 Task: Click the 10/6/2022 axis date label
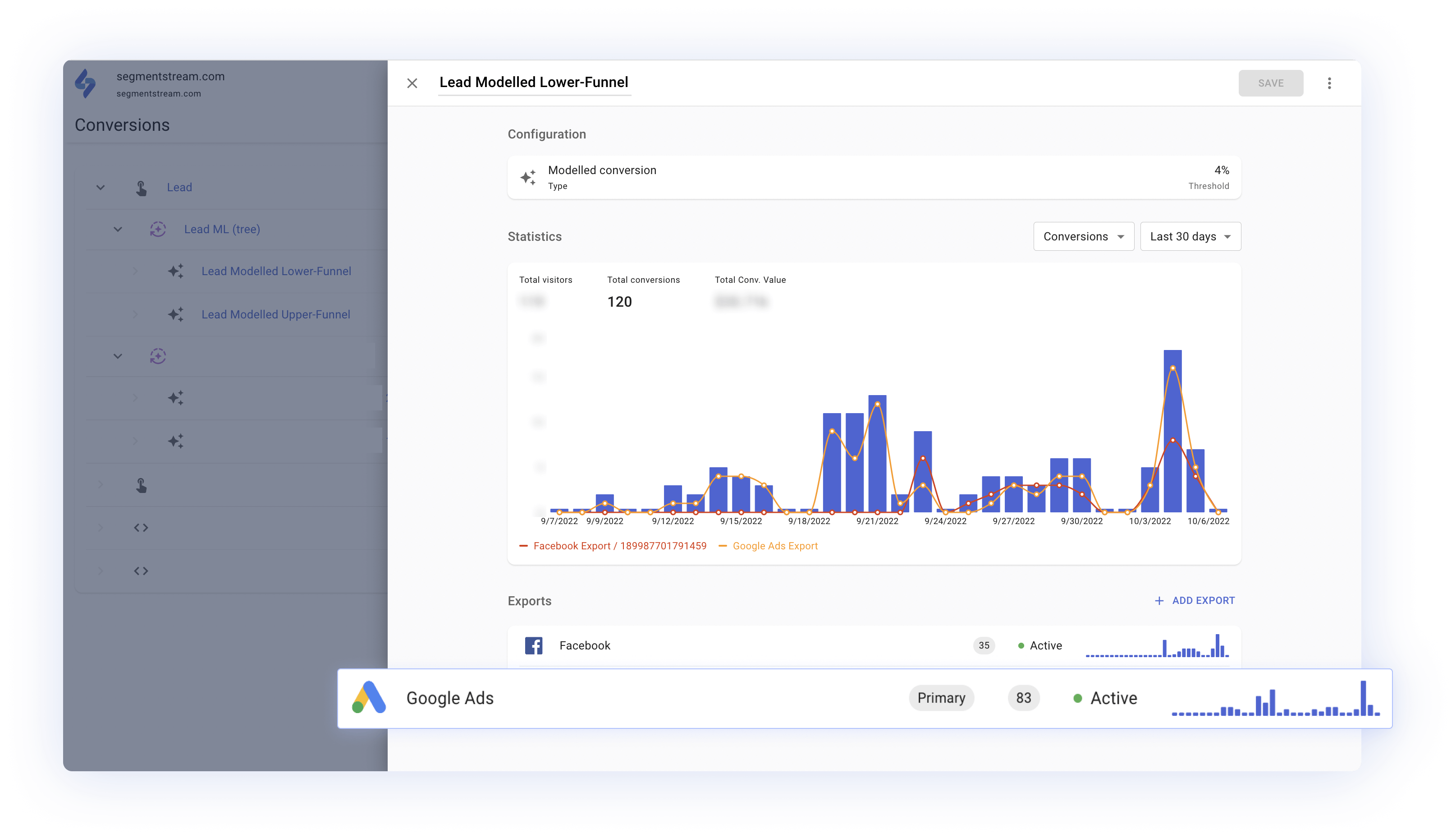tap(1208, 521)
